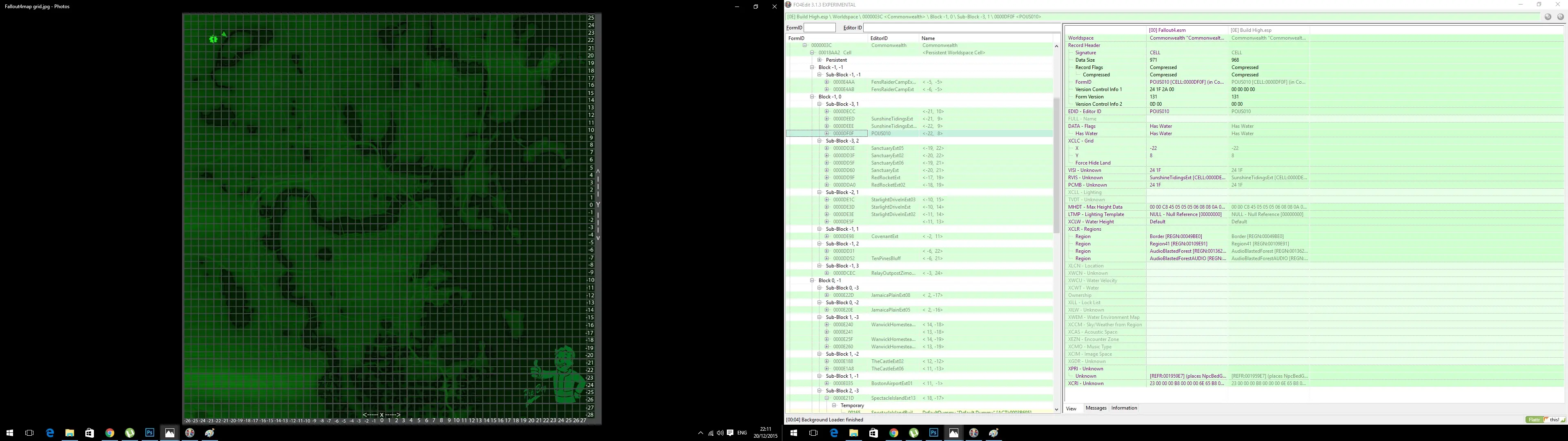Click the FO4Edit forward navigation arrow
The width and height of the screenshot is (1568, 441).
coord(1560,17)
